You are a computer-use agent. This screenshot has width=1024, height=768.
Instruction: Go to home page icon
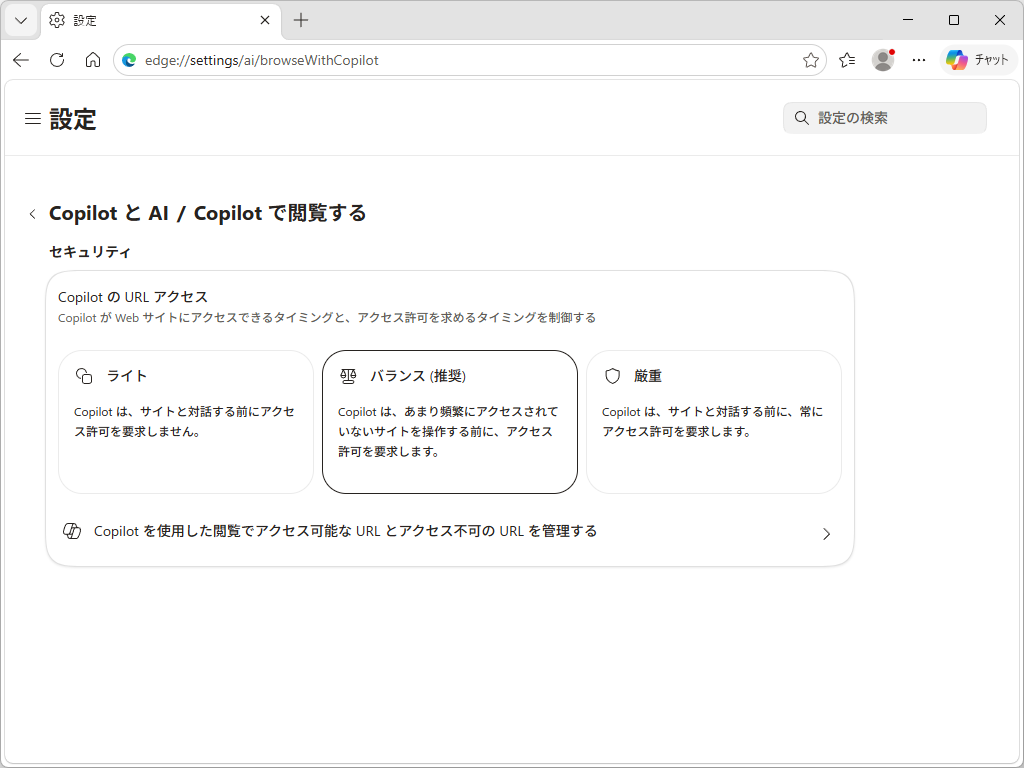click(x=93, y=60)
